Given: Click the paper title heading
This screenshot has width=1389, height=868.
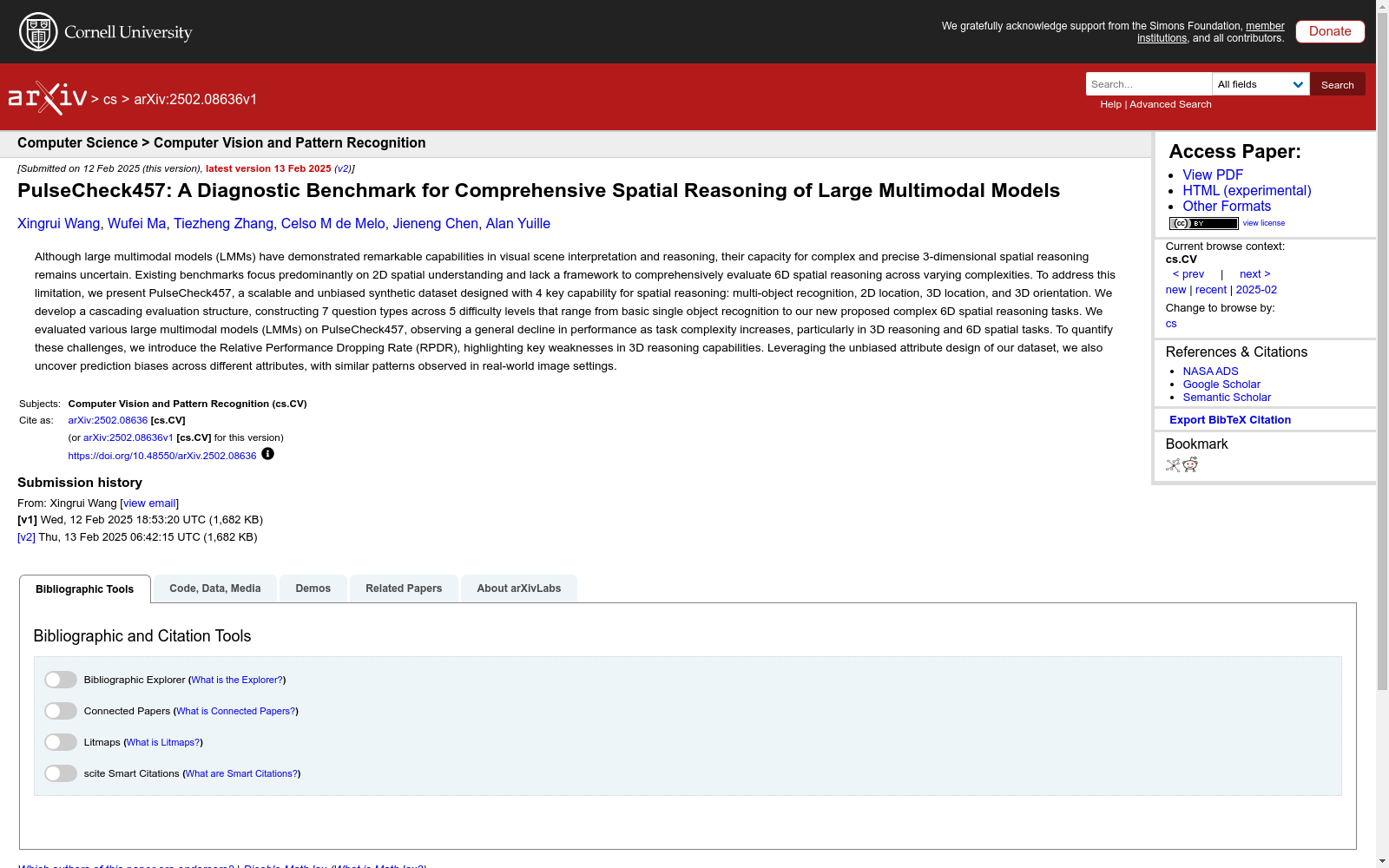Looking at the screenshot, I should pyautogui.click(x=539, y=191).
